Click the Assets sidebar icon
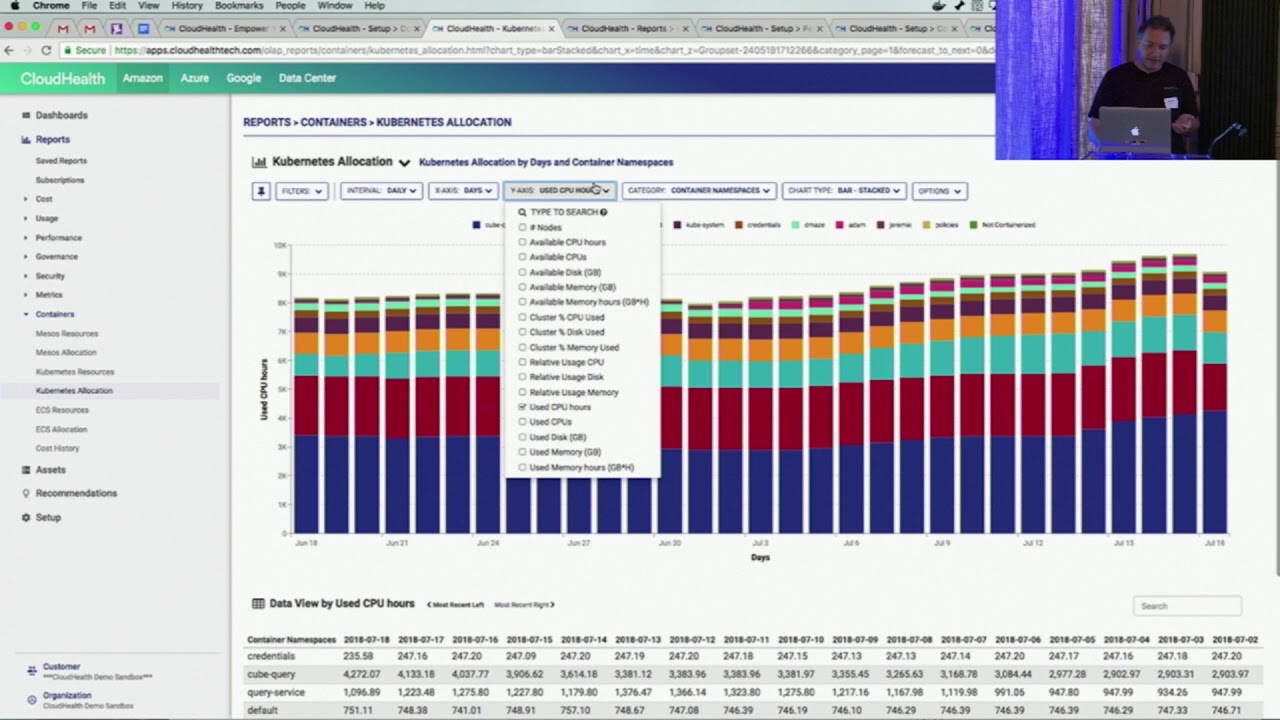The image size is (1280, 720). point(26,470)
